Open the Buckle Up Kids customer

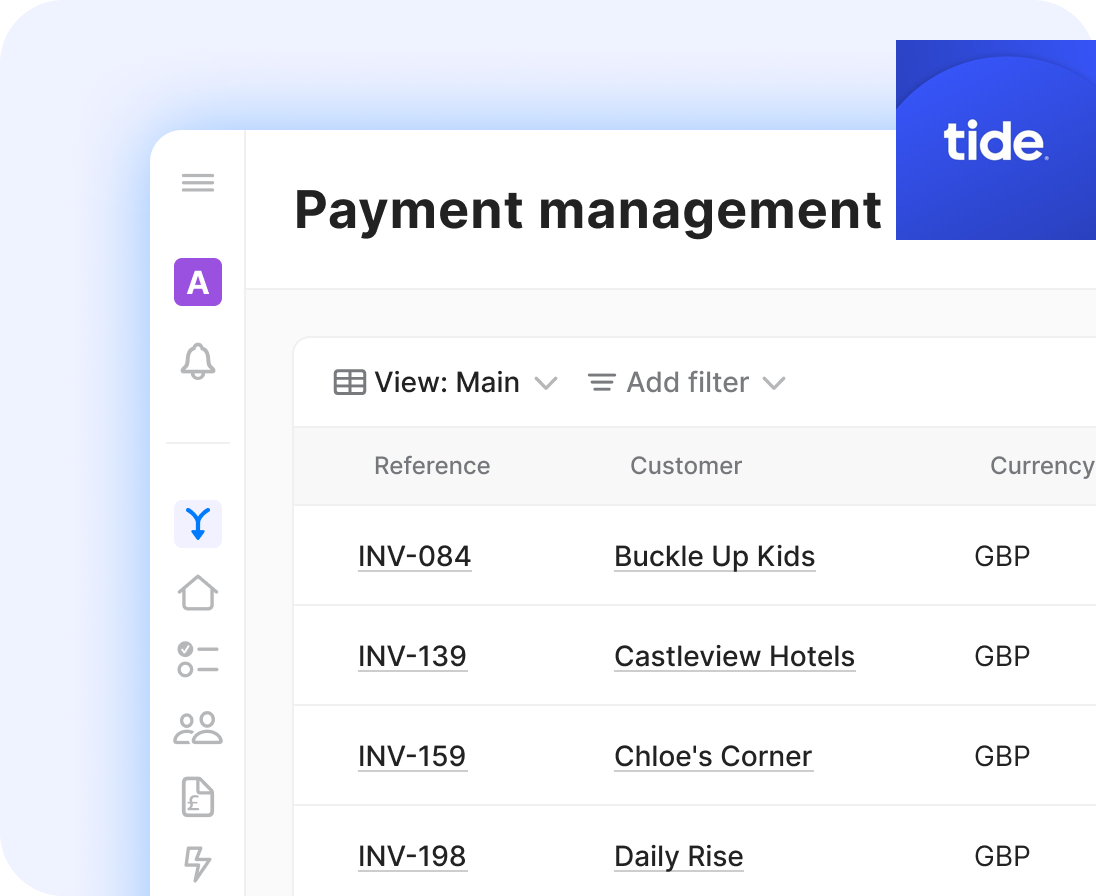pyautogui.click(x=714, y=556)
